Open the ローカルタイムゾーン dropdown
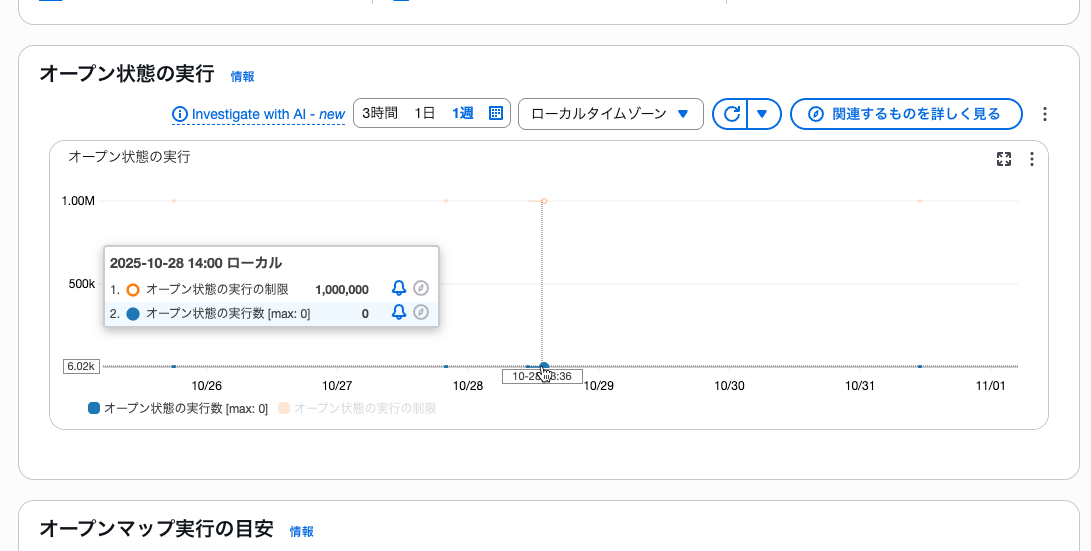The width and height of the screenshot is (1091, 551). [x=610, y=114]
